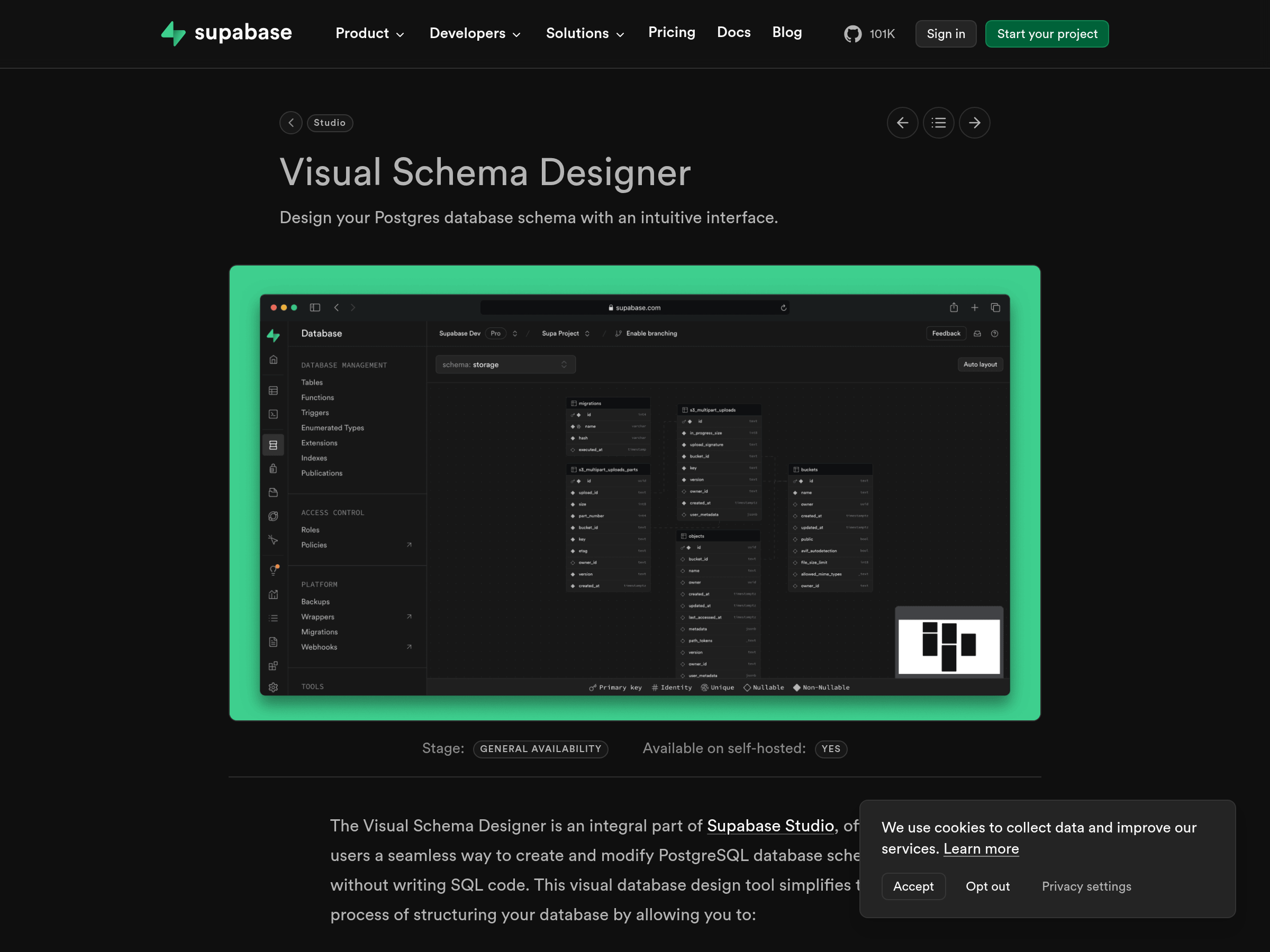Select Enumerated Types in the database menu

pyautogui.click(x=332, y=427)
